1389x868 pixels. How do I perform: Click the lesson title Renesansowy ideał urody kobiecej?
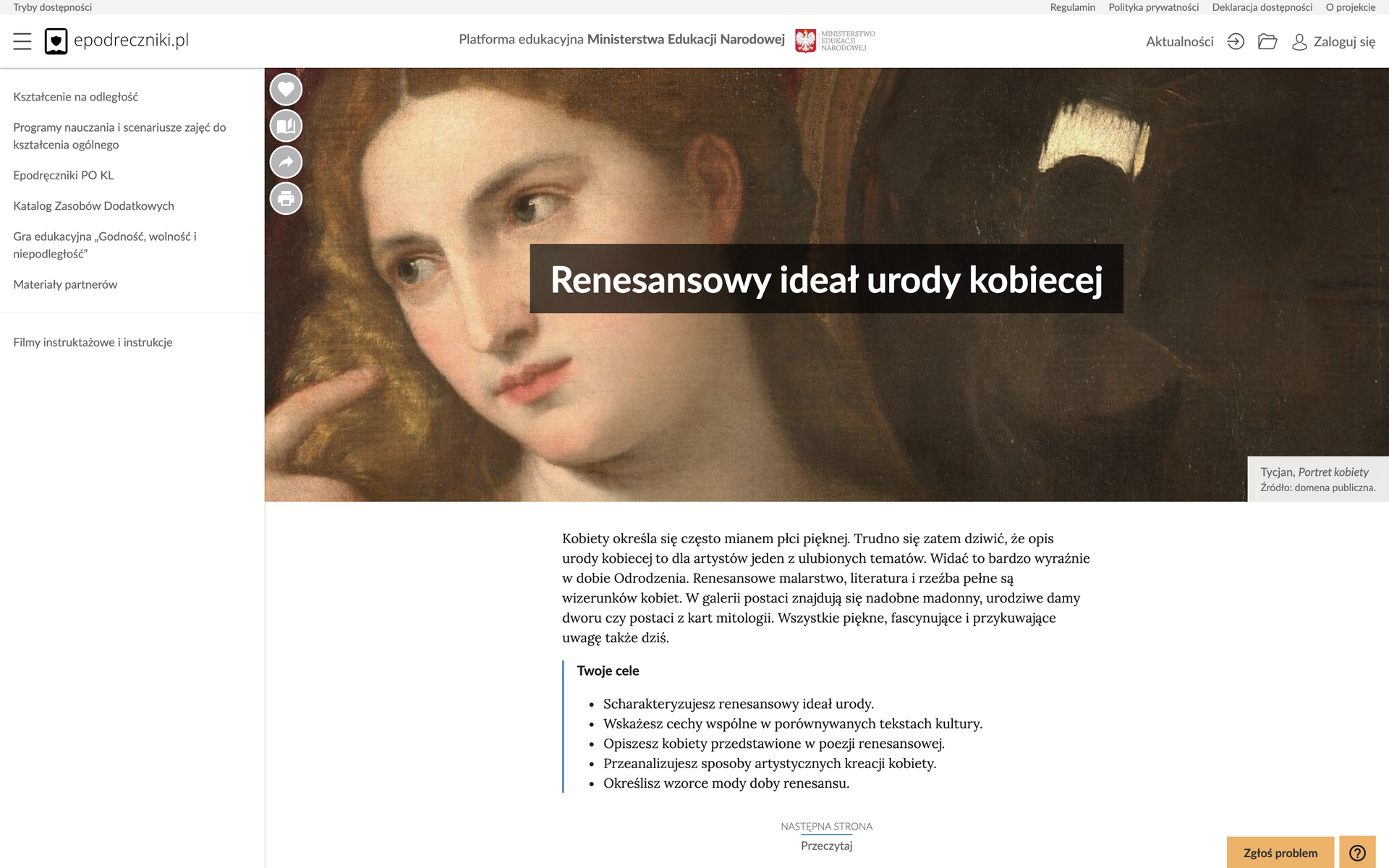click(826, 279)
